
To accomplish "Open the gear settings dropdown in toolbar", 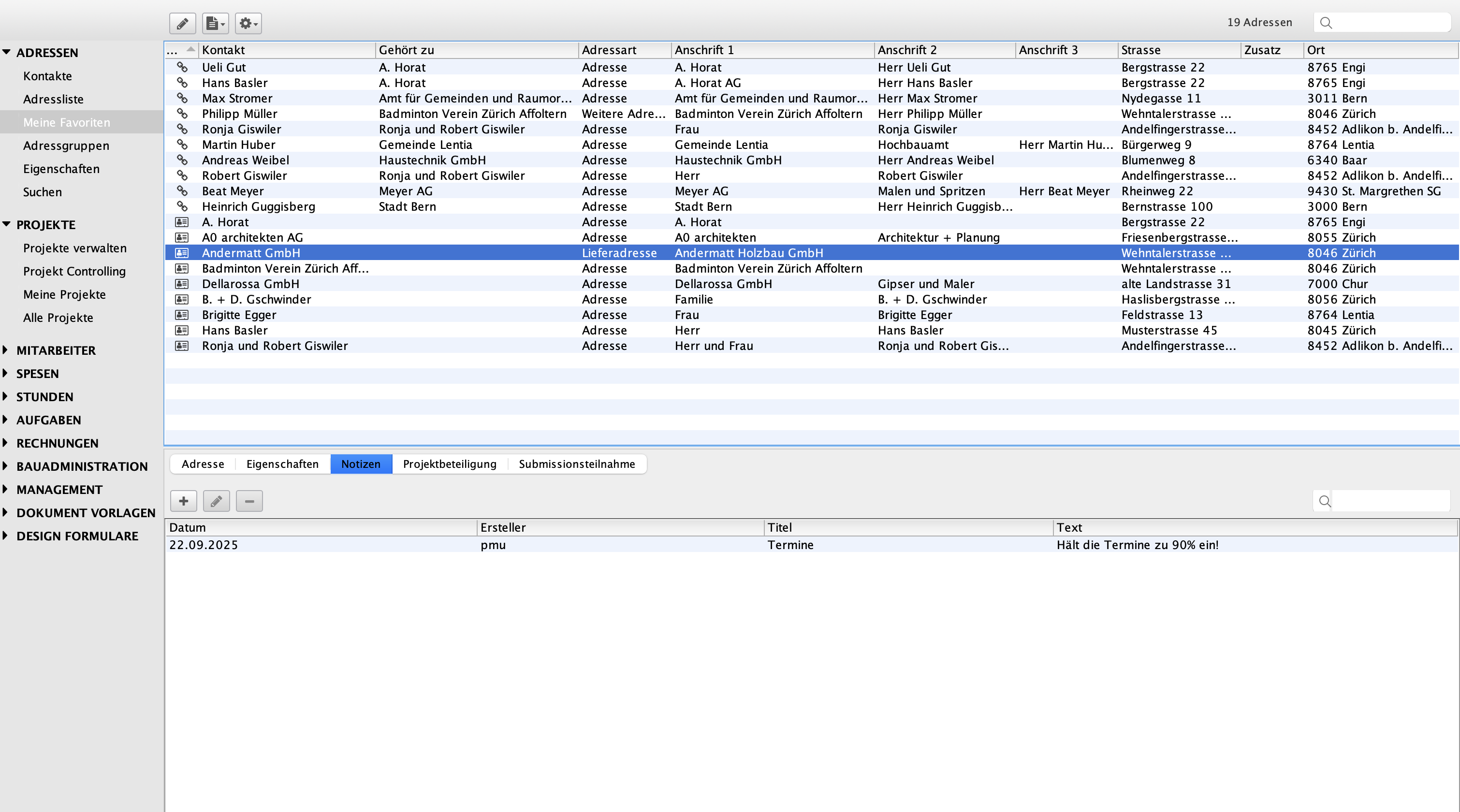I will [248, 23].
